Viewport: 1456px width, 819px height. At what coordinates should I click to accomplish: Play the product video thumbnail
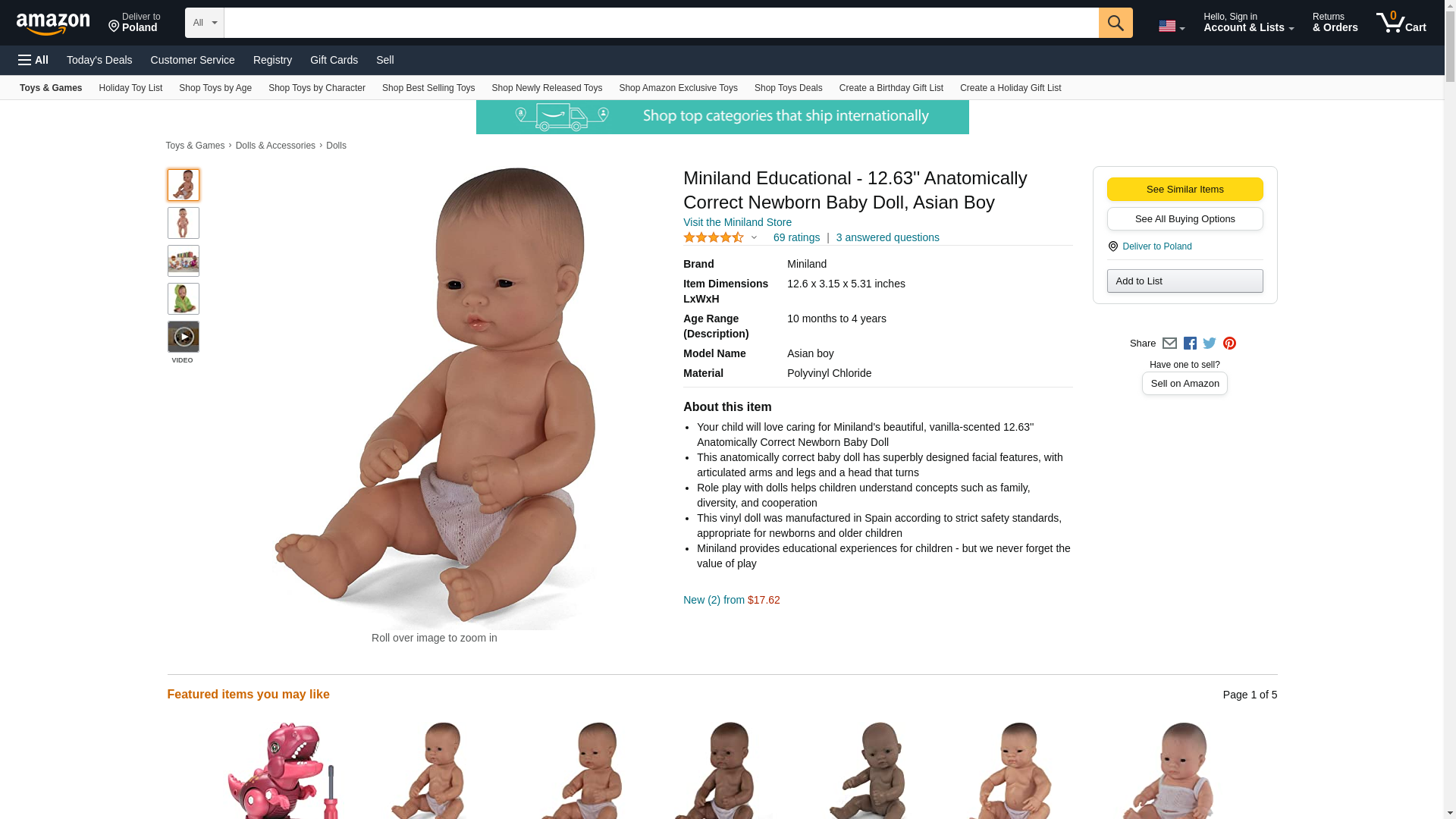coord(183,337)
